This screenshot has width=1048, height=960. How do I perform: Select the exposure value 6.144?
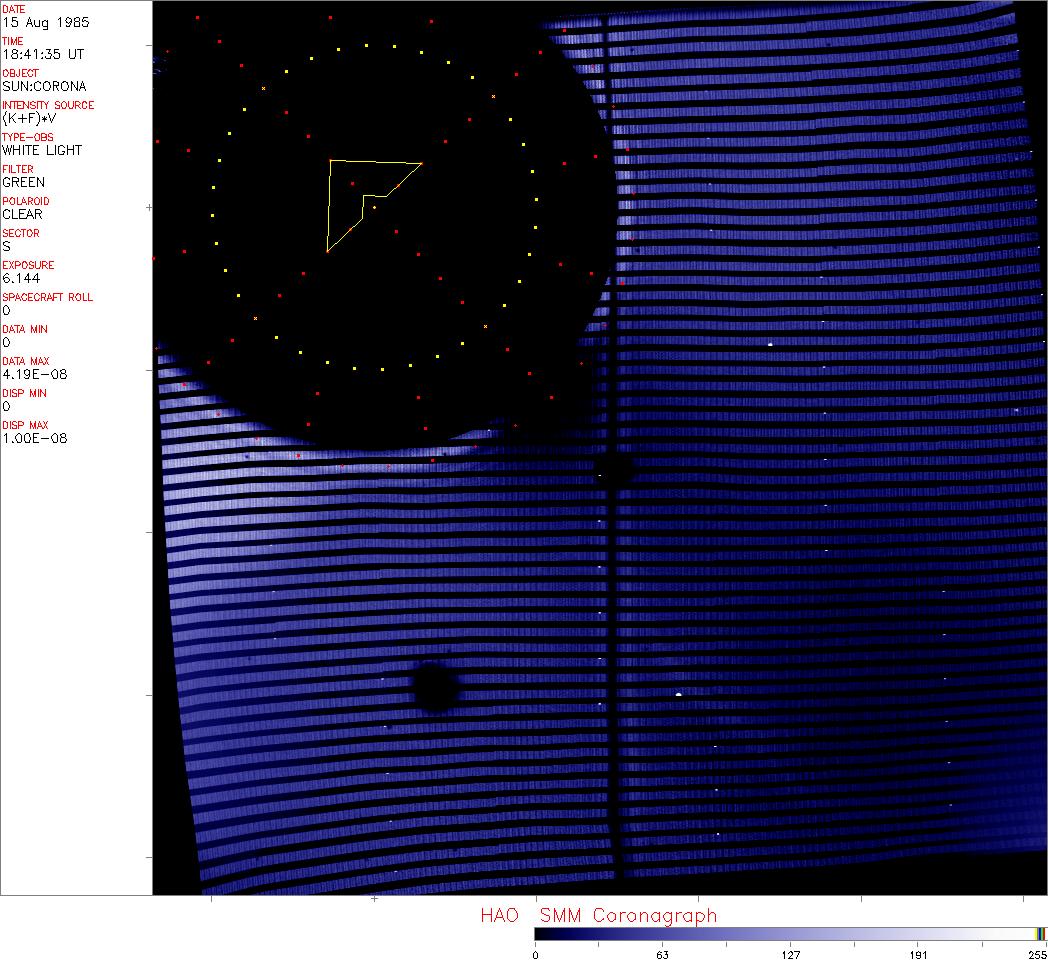coord(21,278)
